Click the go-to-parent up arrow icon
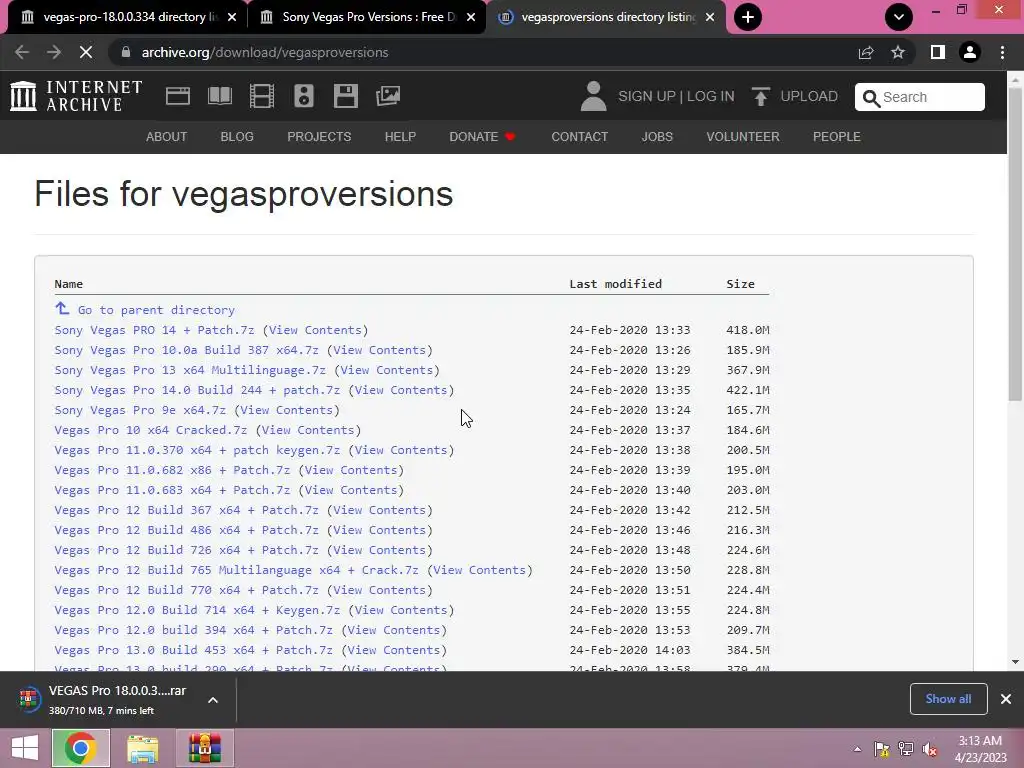This screenshot has height=768, width=1024. 62,308
